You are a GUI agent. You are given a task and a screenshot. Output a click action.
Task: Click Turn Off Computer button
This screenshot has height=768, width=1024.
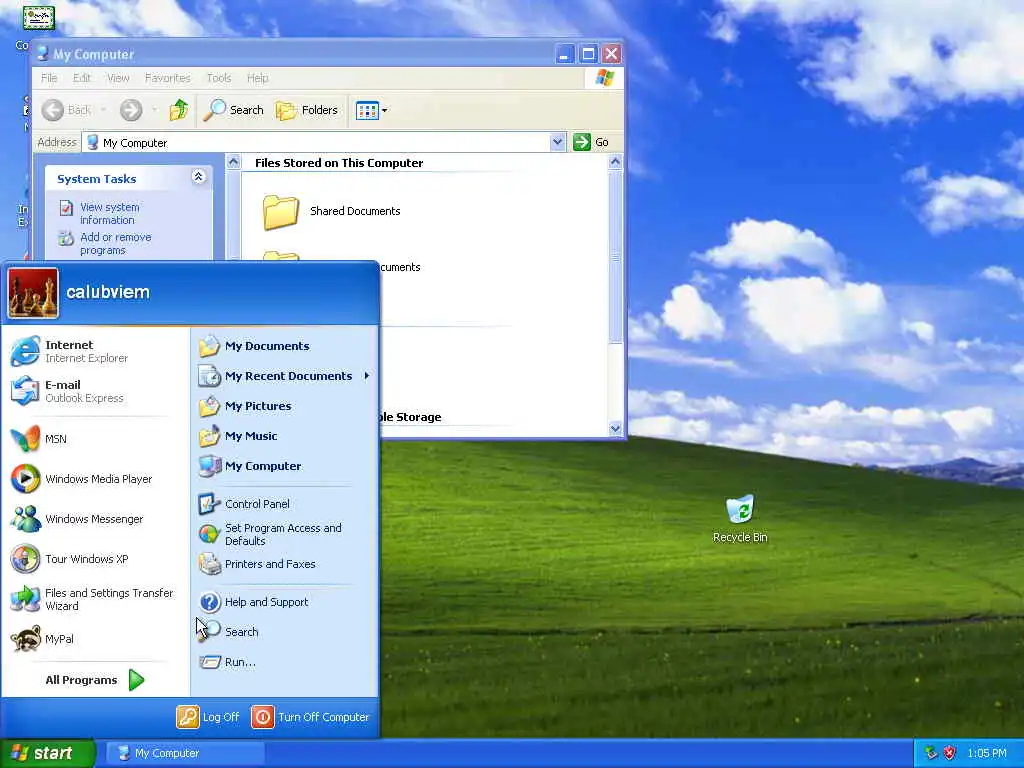point(310,717)
